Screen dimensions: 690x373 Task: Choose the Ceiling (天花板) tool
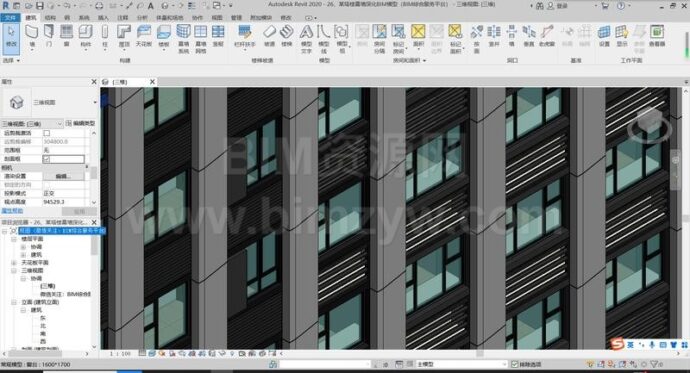pos(143,36)
